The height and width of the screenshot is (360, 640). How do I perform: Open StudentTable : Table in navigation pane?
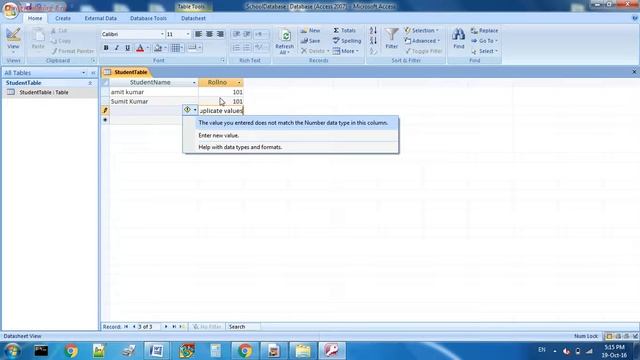[49, 92]
